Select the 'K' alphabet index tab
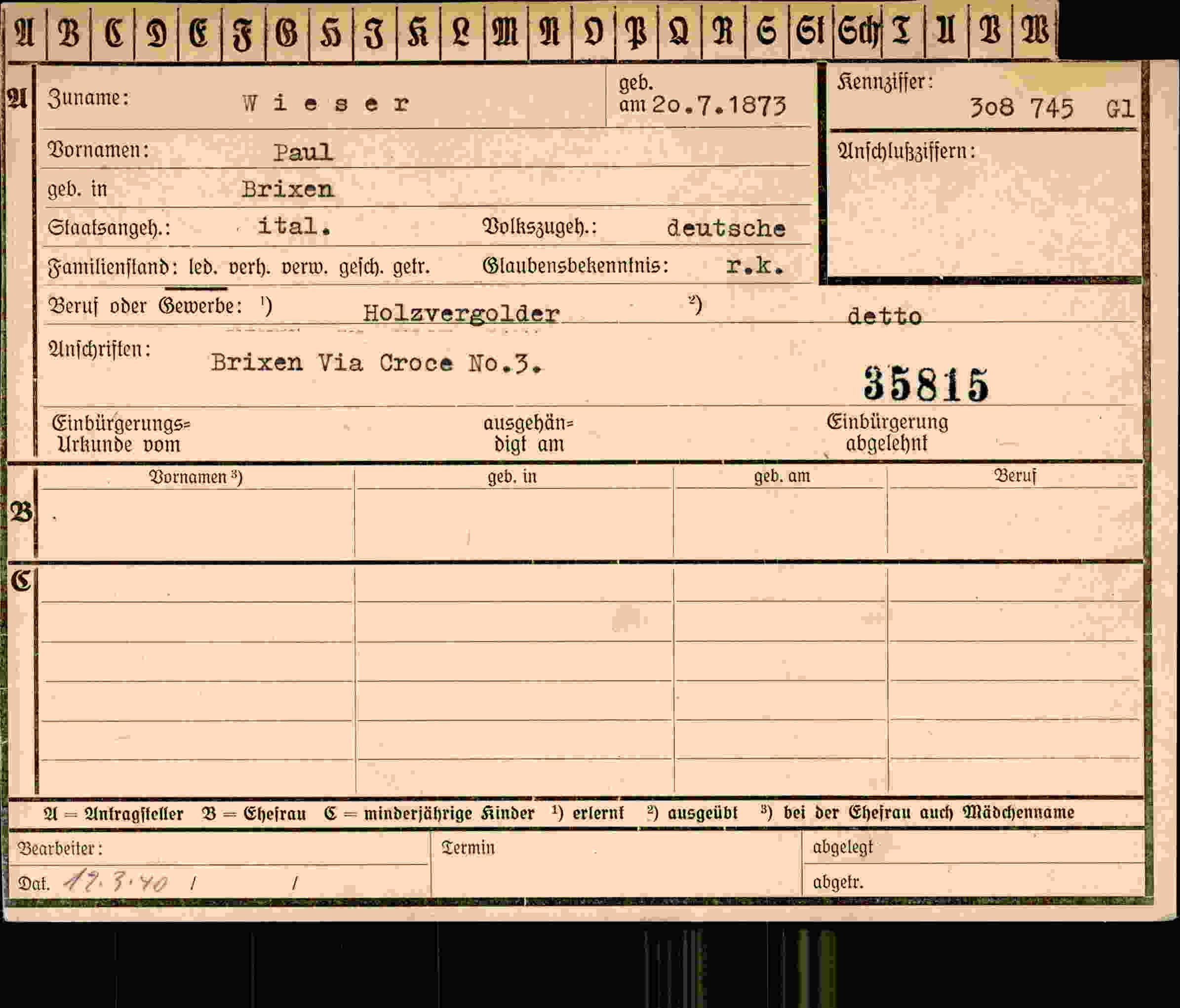 (x=419, y=31)
